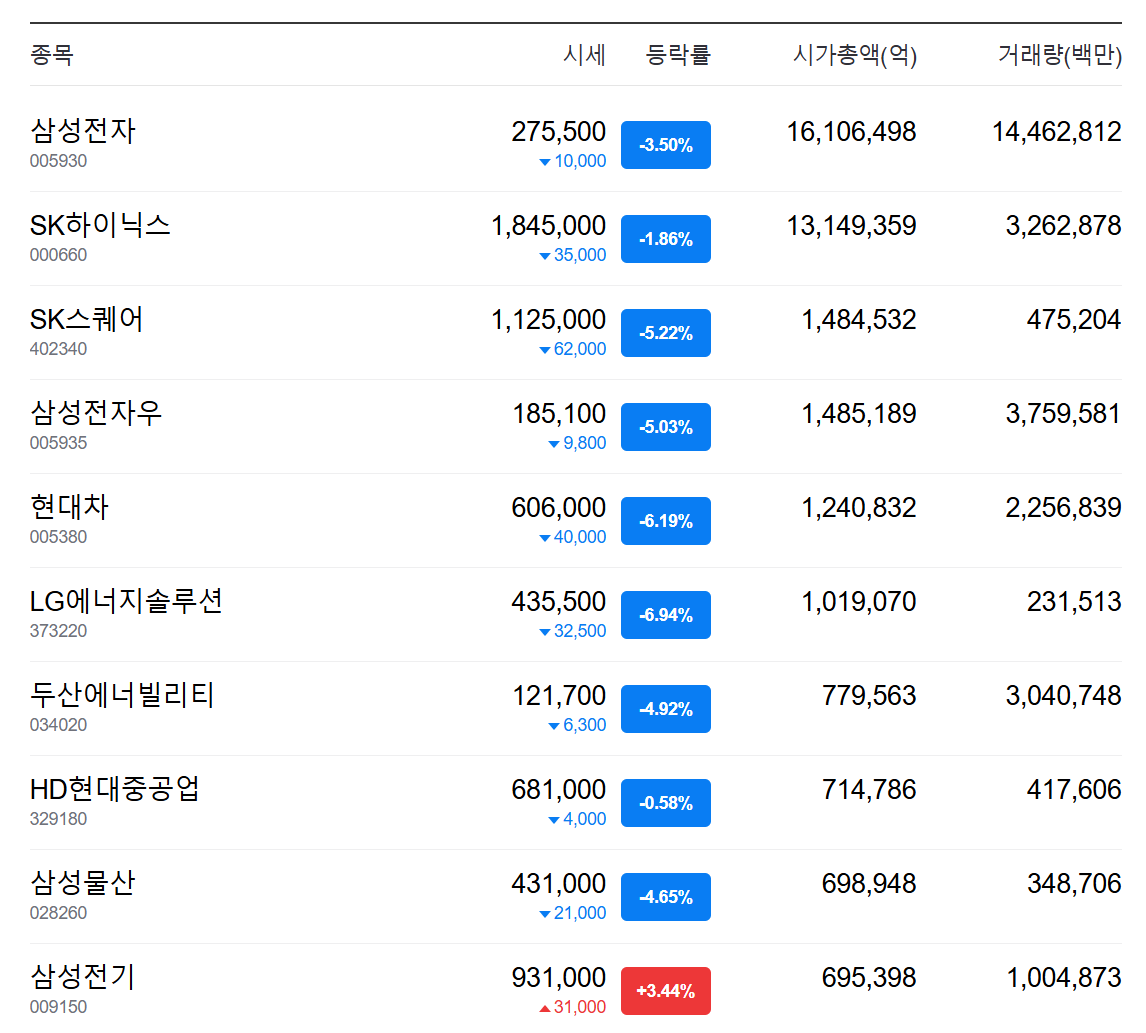Click the price 931,000
Image resolution: width=1146 pixels, height=1033 pixels.
click(558, 977)
